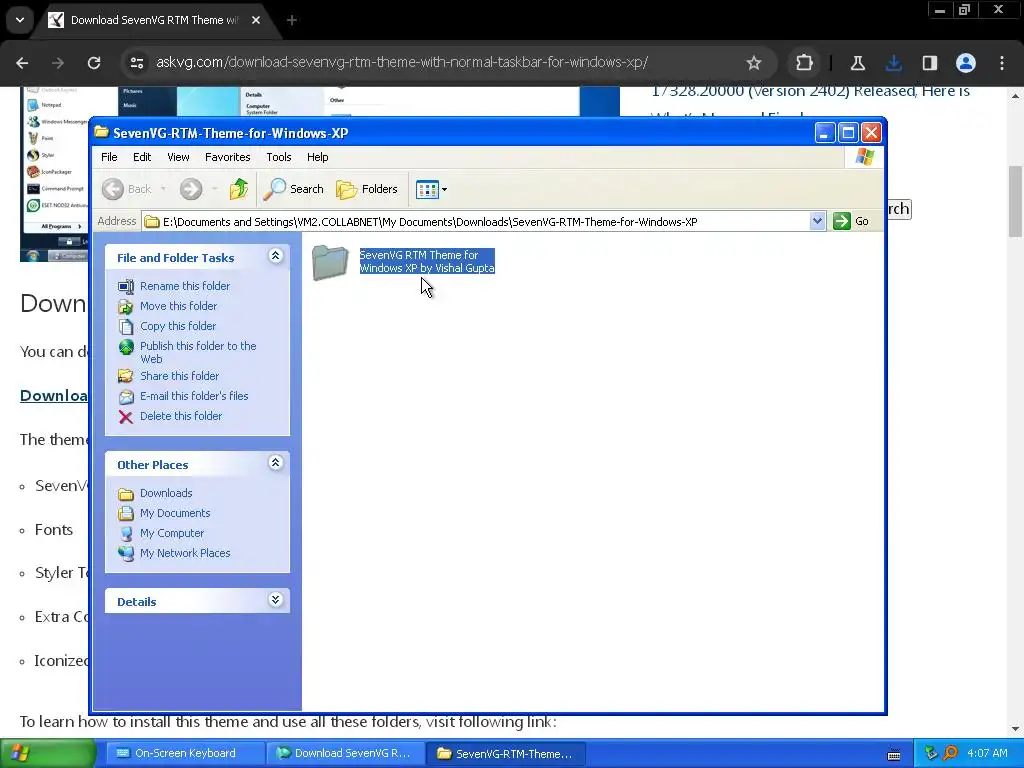Go to My Network Places
This screenshot has height=768, width=1024.
(185, 553)
